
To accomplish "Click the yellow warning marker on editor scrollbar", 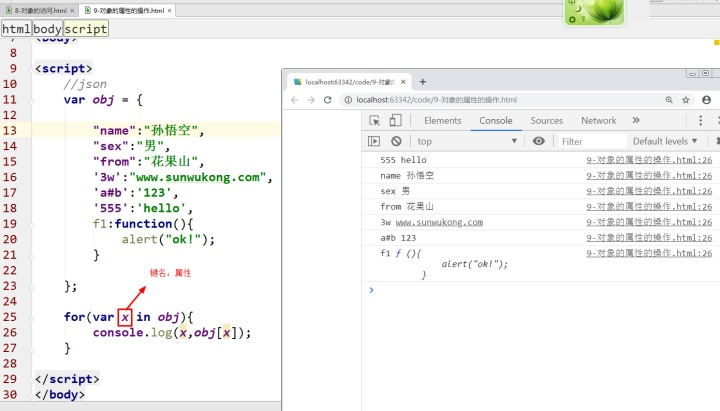I will pos(716,43).
